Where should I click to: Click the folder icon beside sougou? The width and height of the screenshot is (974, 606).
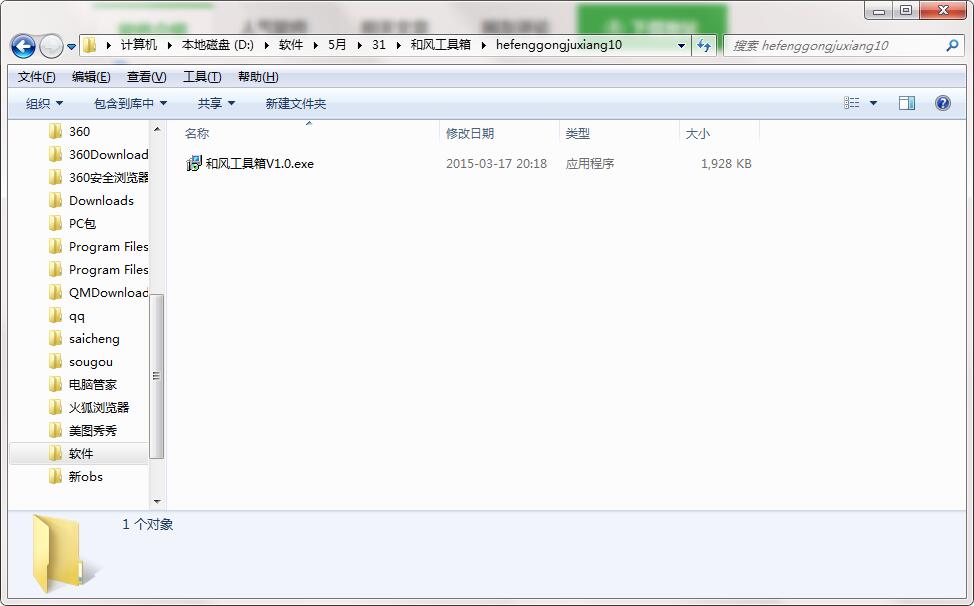tap(55, 361)
